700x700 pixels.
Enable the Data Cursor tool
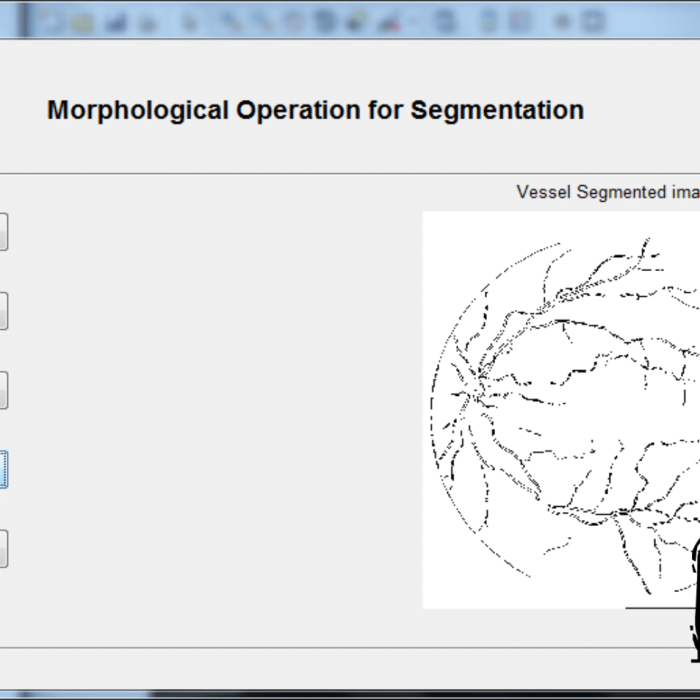click(357, 20)
